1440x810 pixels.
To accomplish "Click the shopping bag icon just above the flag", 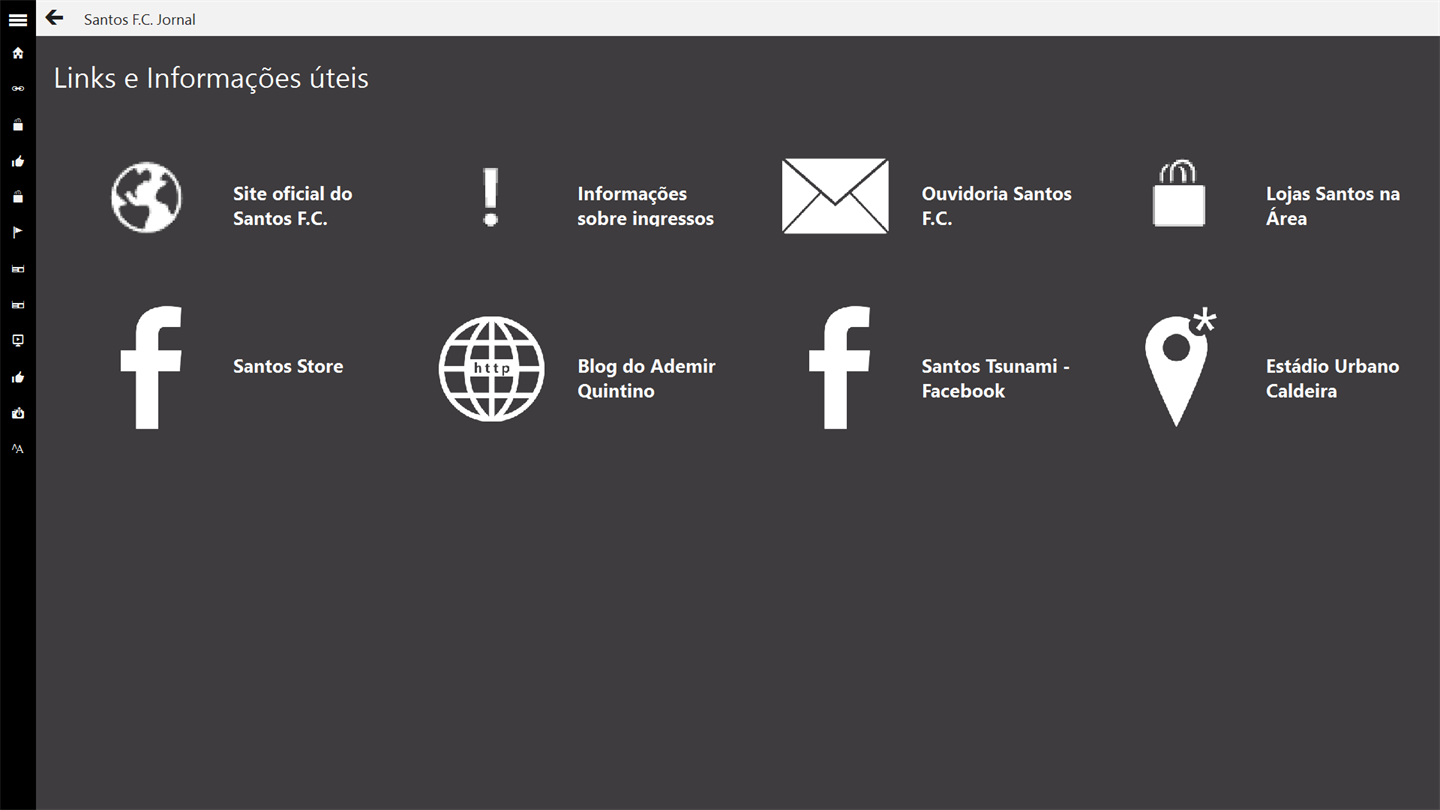I will [x=18, y=197].
